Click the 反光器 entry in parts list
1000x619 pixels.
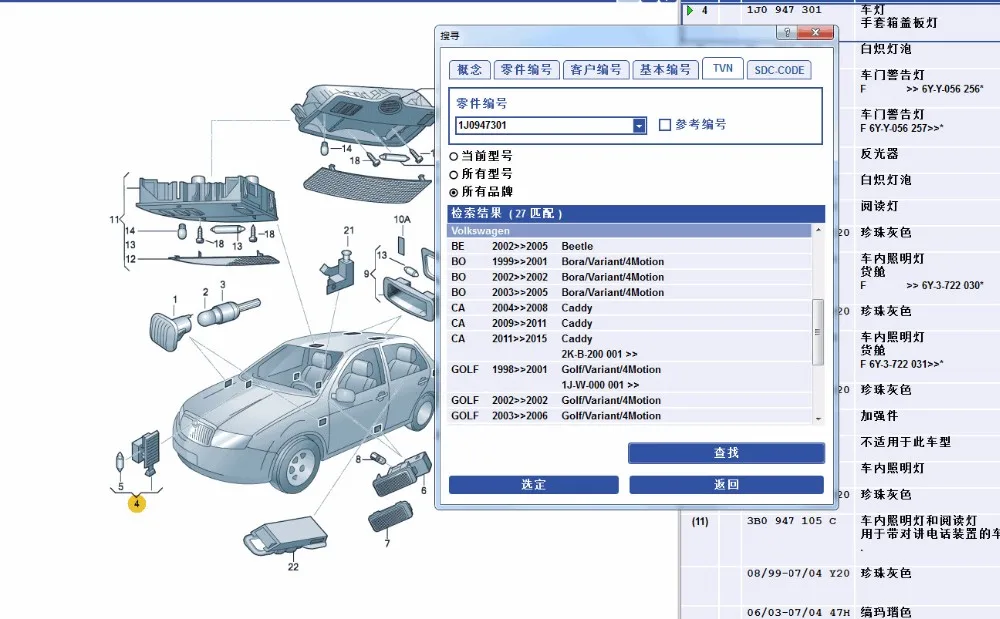pyautogui.click(x=879, y=154)
